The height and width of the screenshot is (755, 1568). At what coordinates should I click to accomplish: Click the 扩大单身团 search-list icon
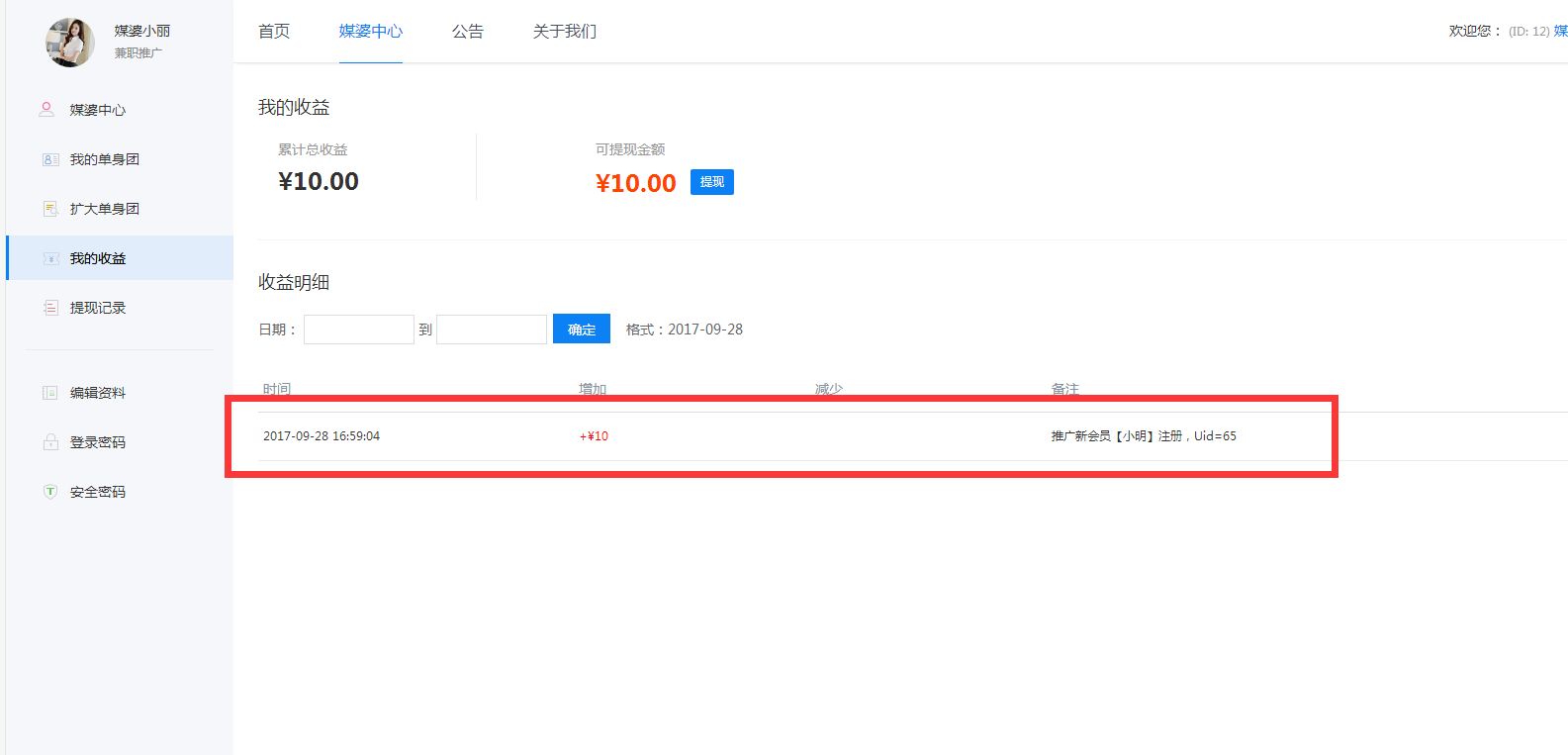[x=50, y=209]
